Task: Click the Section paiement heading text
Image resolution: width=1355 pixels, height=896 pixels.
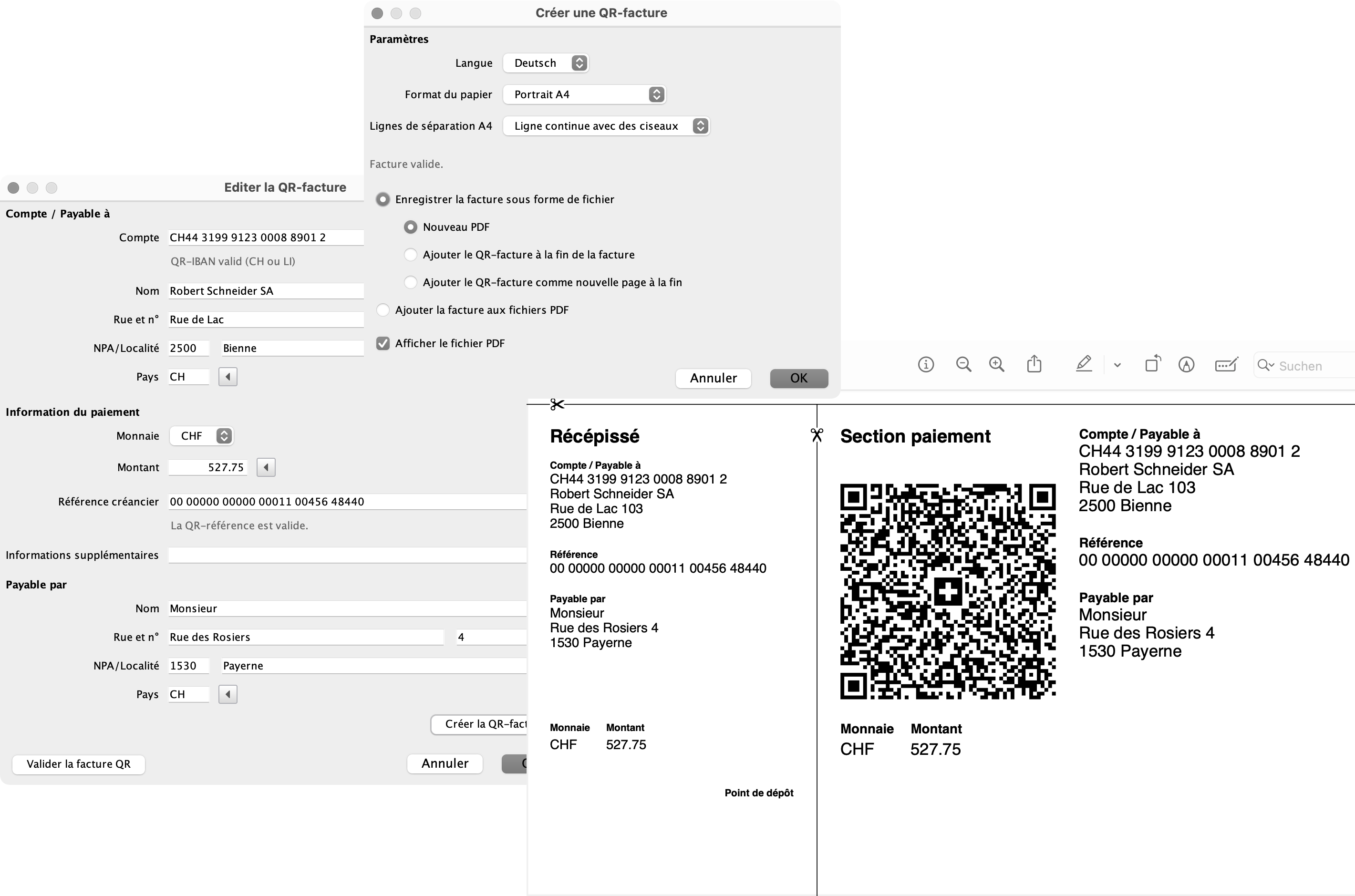Action: (x=915, y=437)
